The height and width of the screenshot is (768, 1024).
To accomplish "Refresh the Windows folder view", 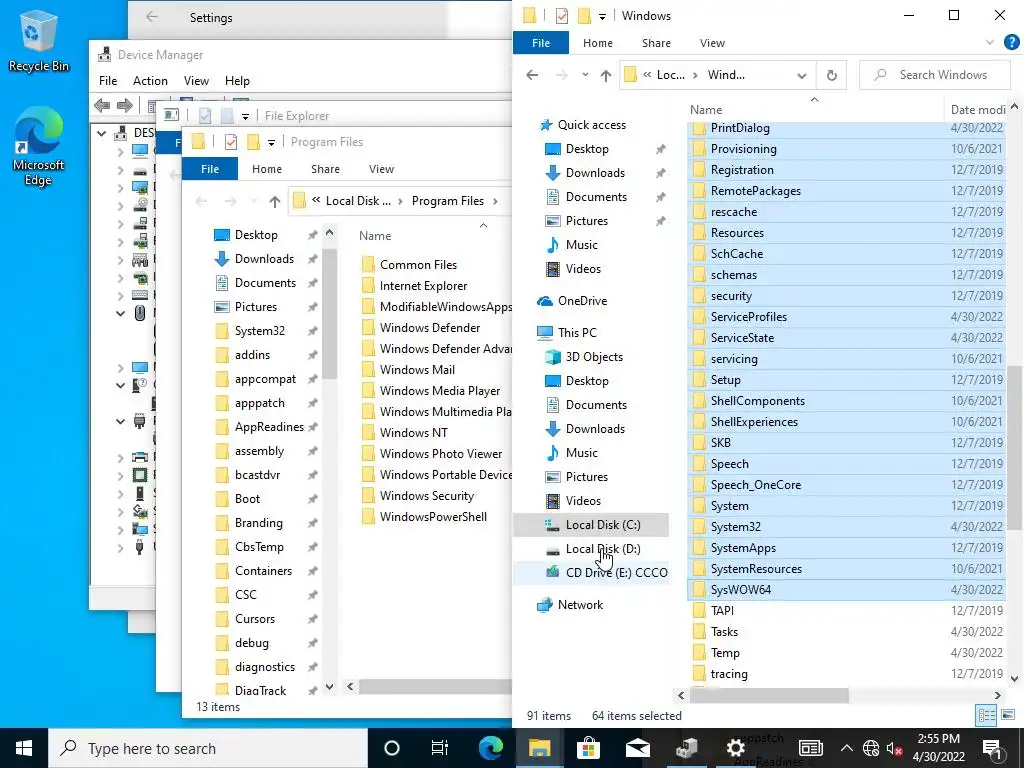I will 831,75.
